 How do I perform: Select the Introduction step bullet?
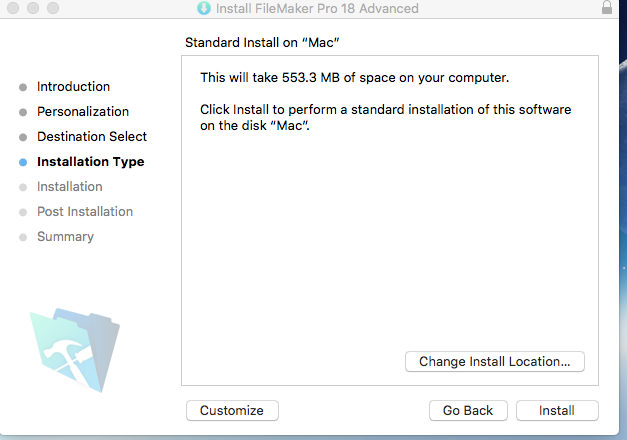pos(23,87)
